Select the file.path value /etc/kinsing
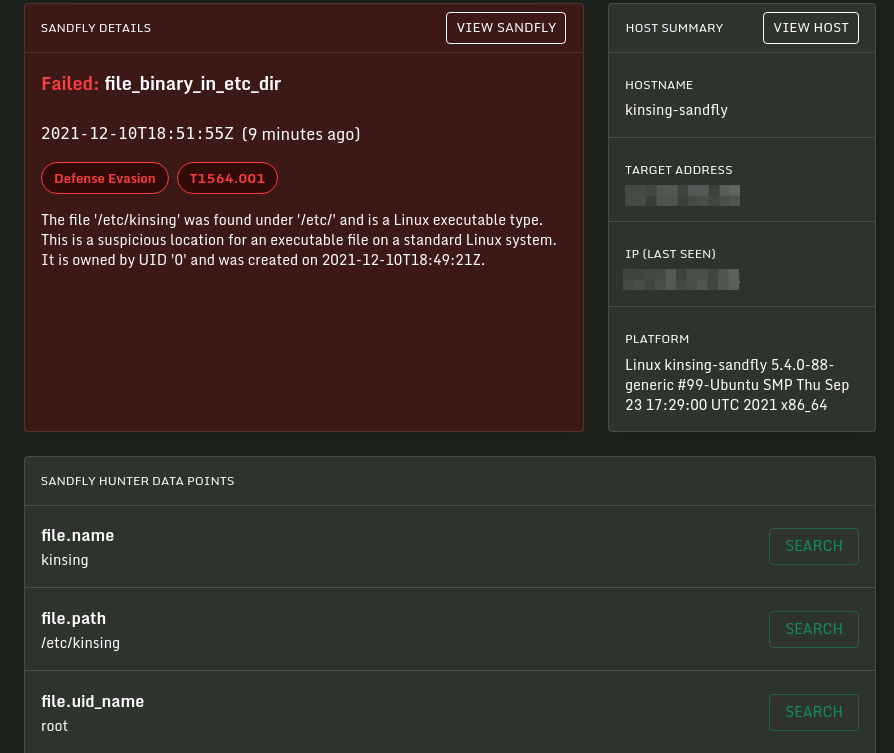Viewport: 894px width, 753px height. point(80,643)
